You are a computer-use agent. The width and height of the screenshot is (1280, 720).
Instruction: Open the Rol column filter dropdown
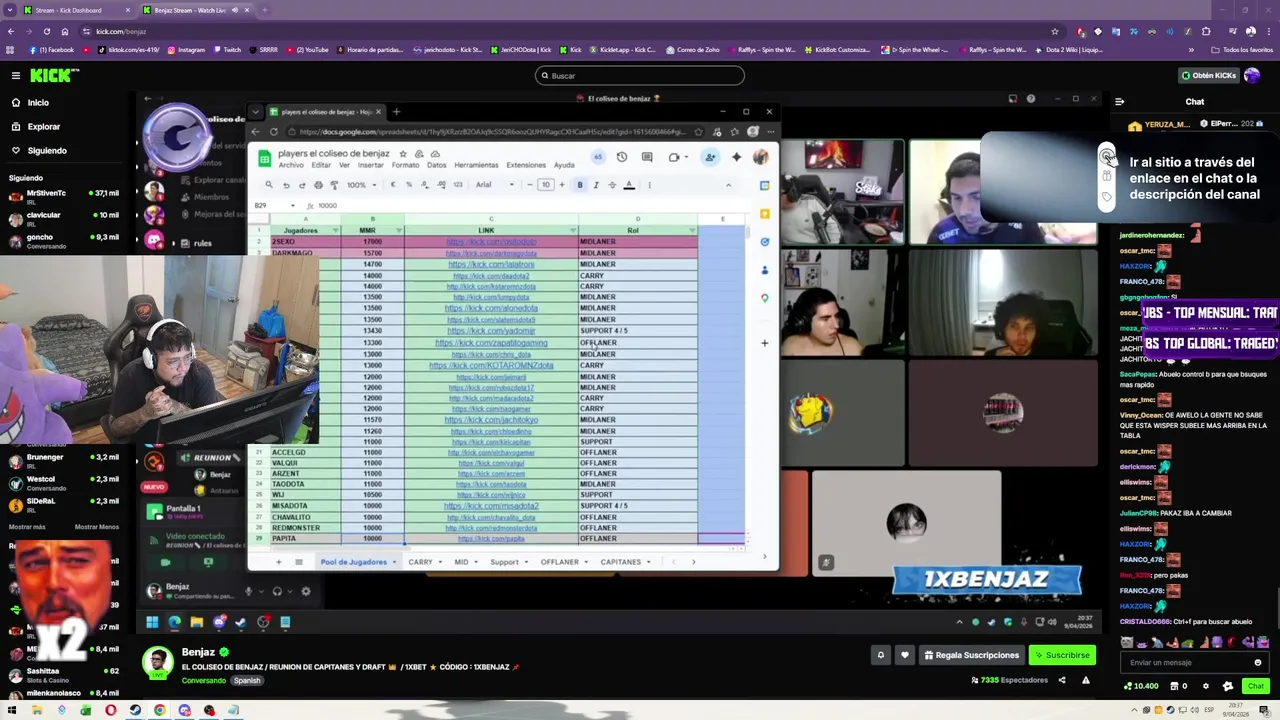(x=690, y=231)
